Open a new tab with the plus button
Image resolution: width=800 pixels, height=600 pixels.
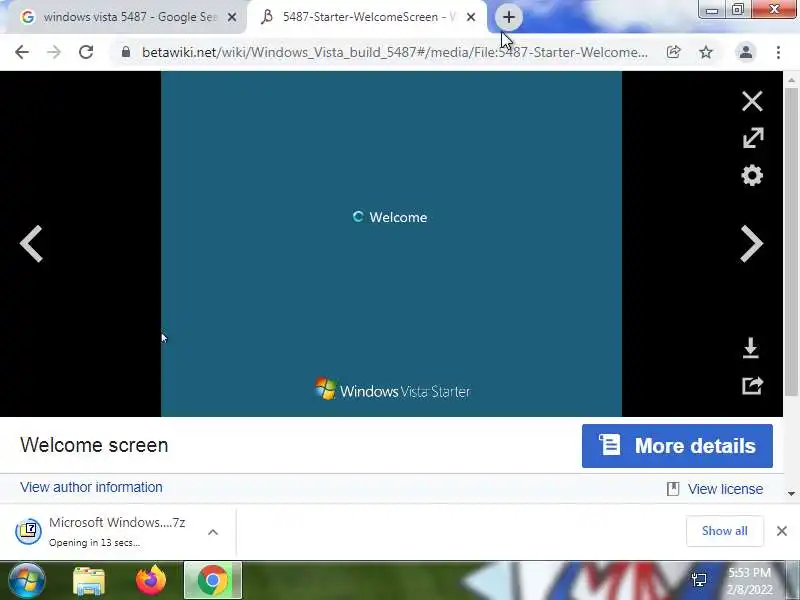(508, 17)
